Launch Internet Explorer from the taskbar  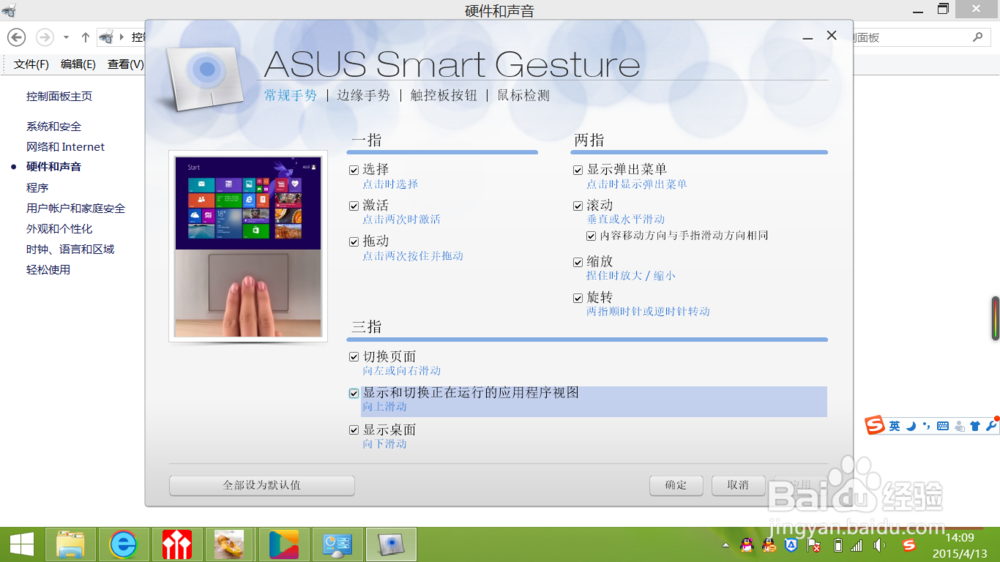pos(123,544)
